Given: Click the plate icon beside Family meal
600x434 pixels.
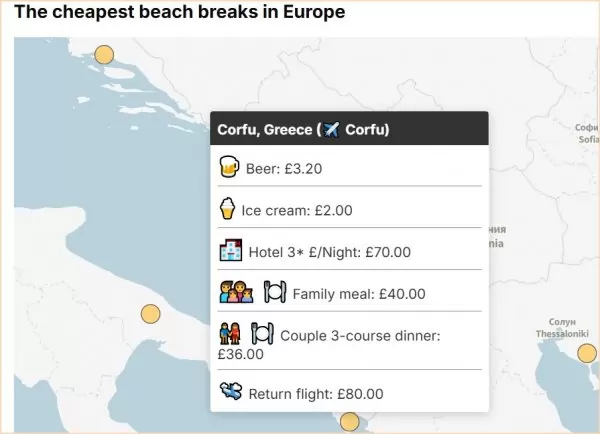Looking at the screenshot, I should (x=275, y=292).
